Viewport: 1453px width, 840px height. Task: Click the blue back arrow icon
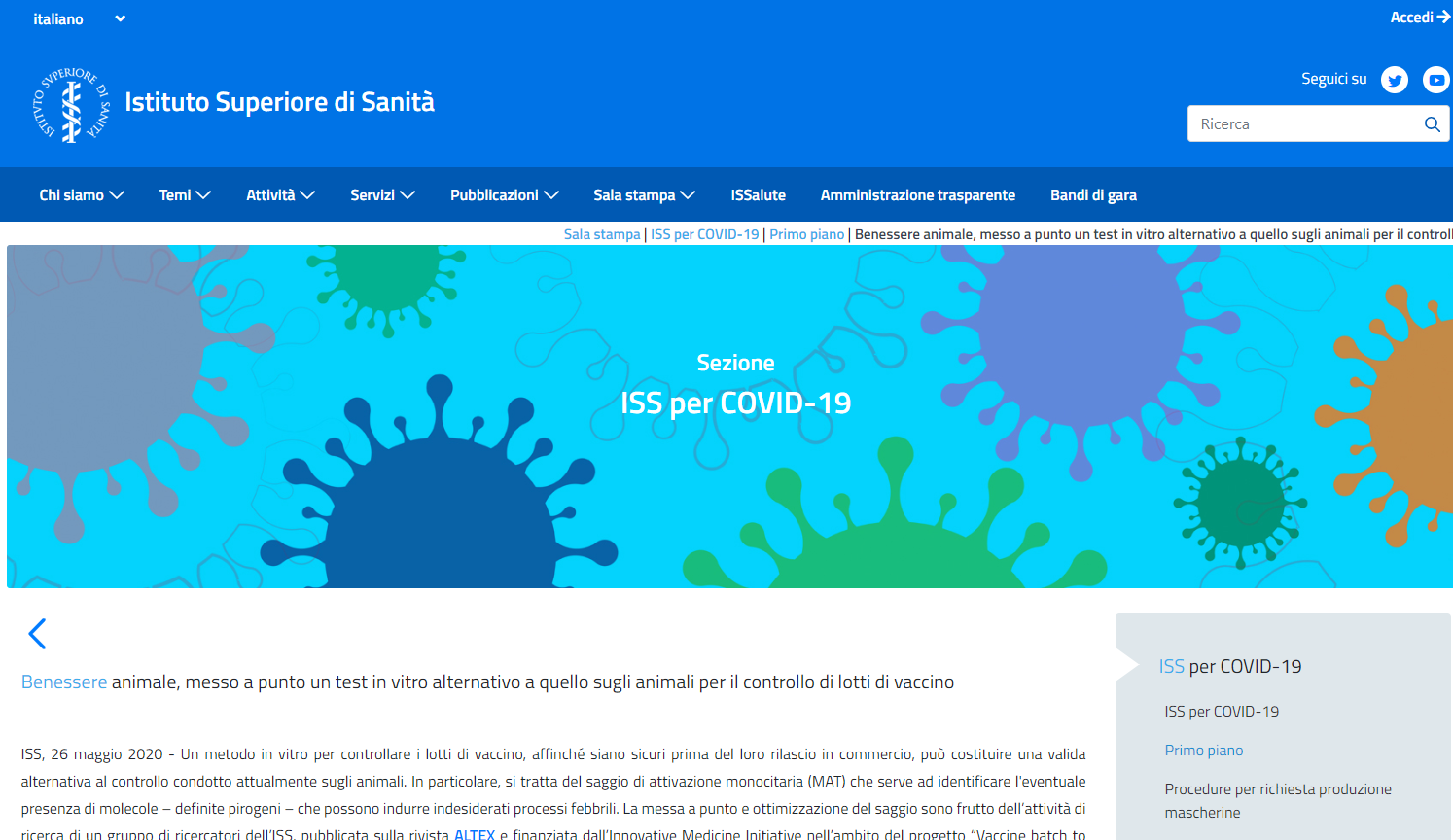(x=37, y=634)
